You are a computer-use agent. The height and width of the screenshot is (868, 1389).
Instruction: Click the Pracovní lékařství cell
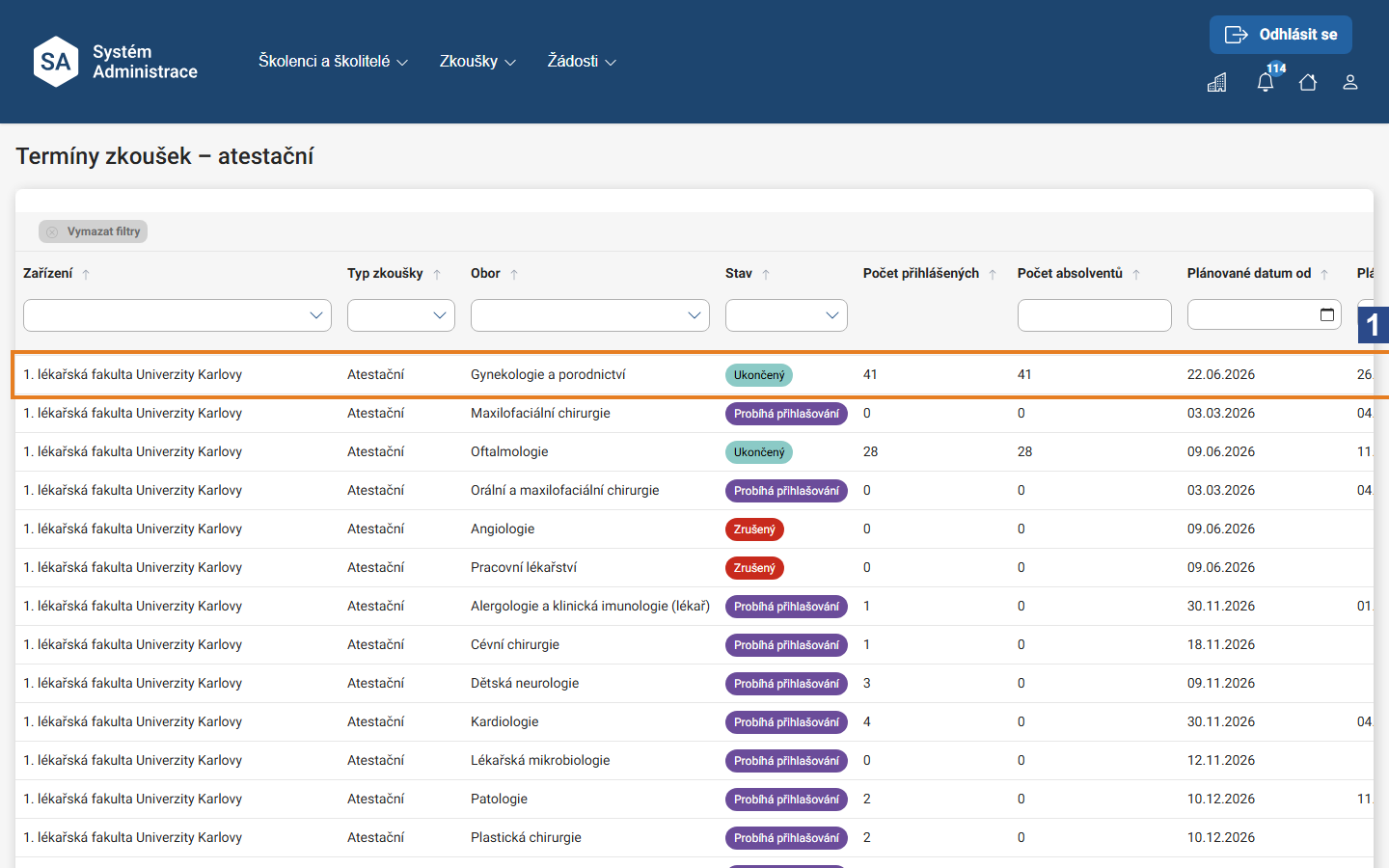(524, 567)
